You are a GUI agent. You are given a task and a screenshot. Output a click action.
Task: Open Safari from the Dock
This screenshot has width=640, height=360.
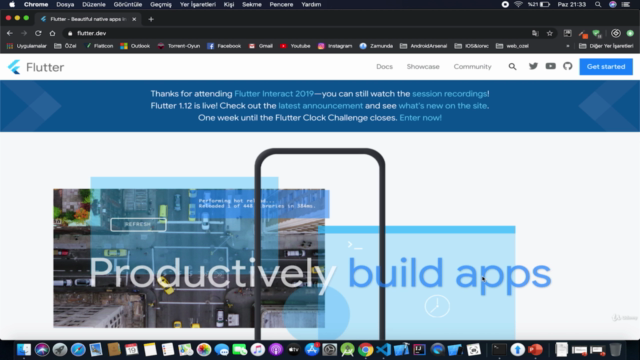[78, 350]
